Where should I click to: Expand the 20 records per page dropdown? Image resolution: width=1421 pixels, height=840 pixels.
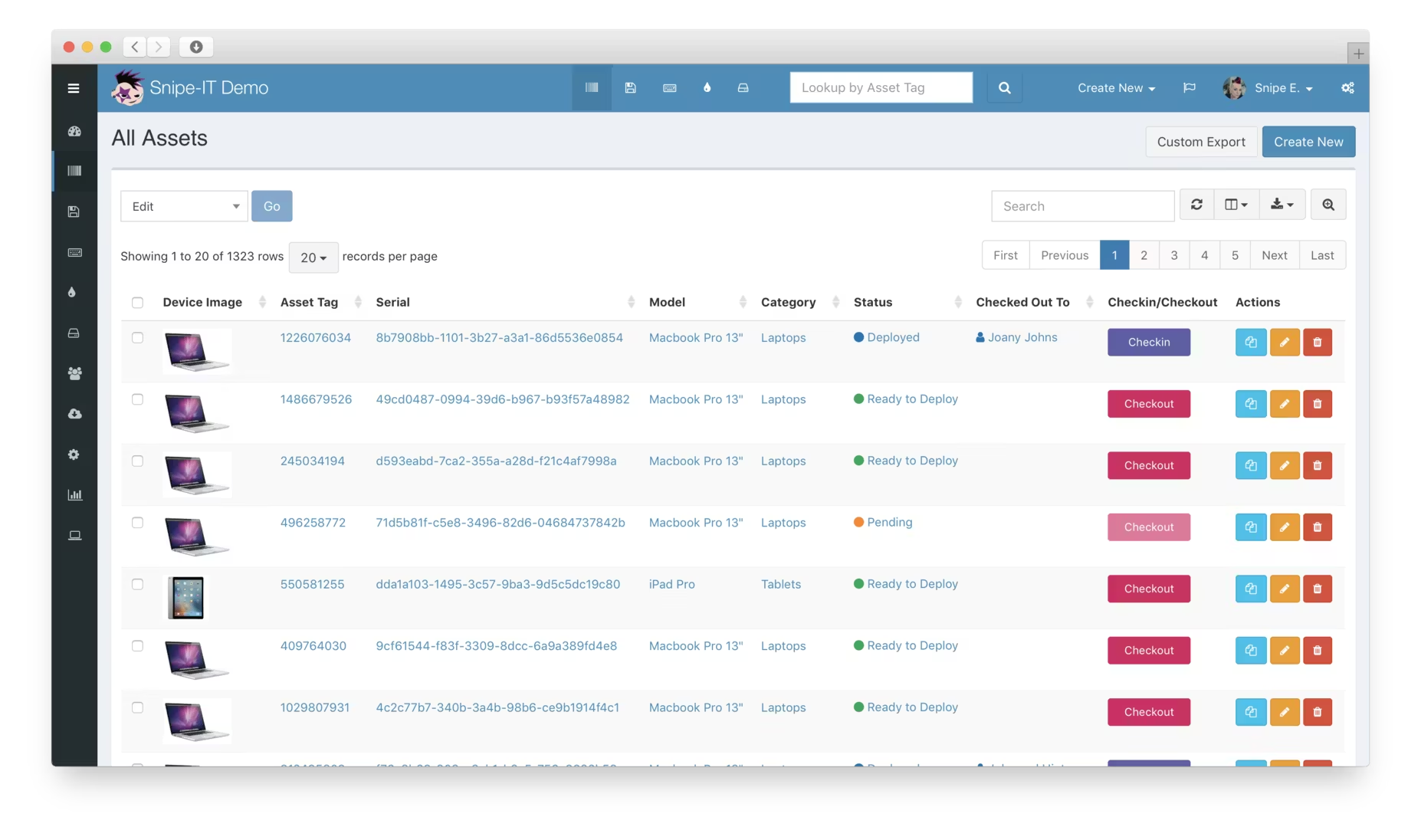click(x=313, y=258)
